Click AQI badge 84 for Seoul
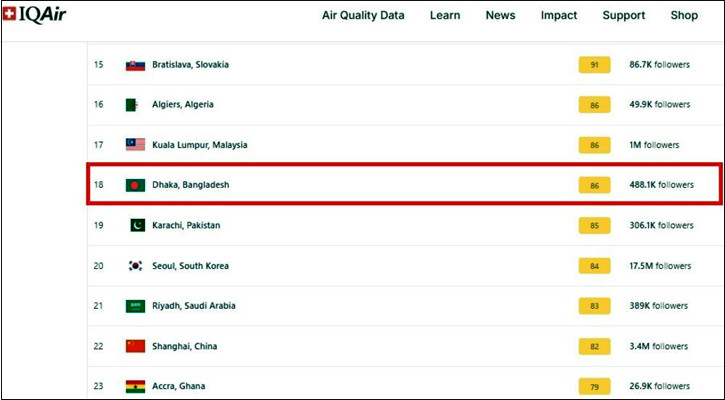The width and height of the screenshot is (725, 400). pos(595,266)
